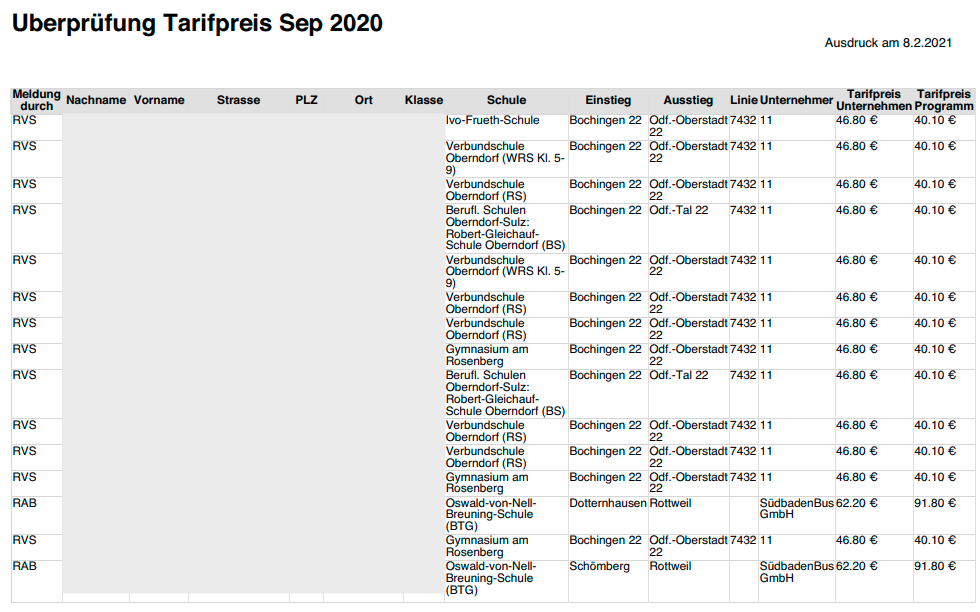Click the Linie column header
Viewport: 980px width, 612px height.
pos(744,100)
